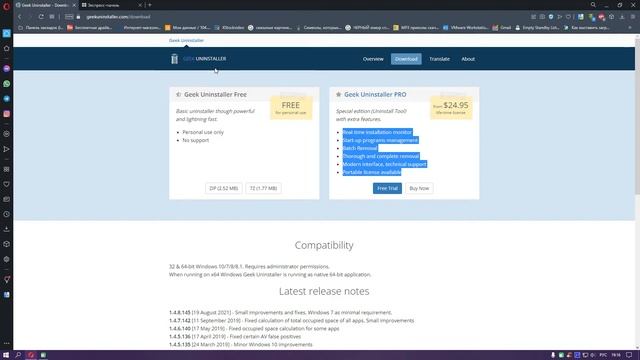Open the Empty Standby List bookmark
This screenshot has height=360, width=640.
537,28
